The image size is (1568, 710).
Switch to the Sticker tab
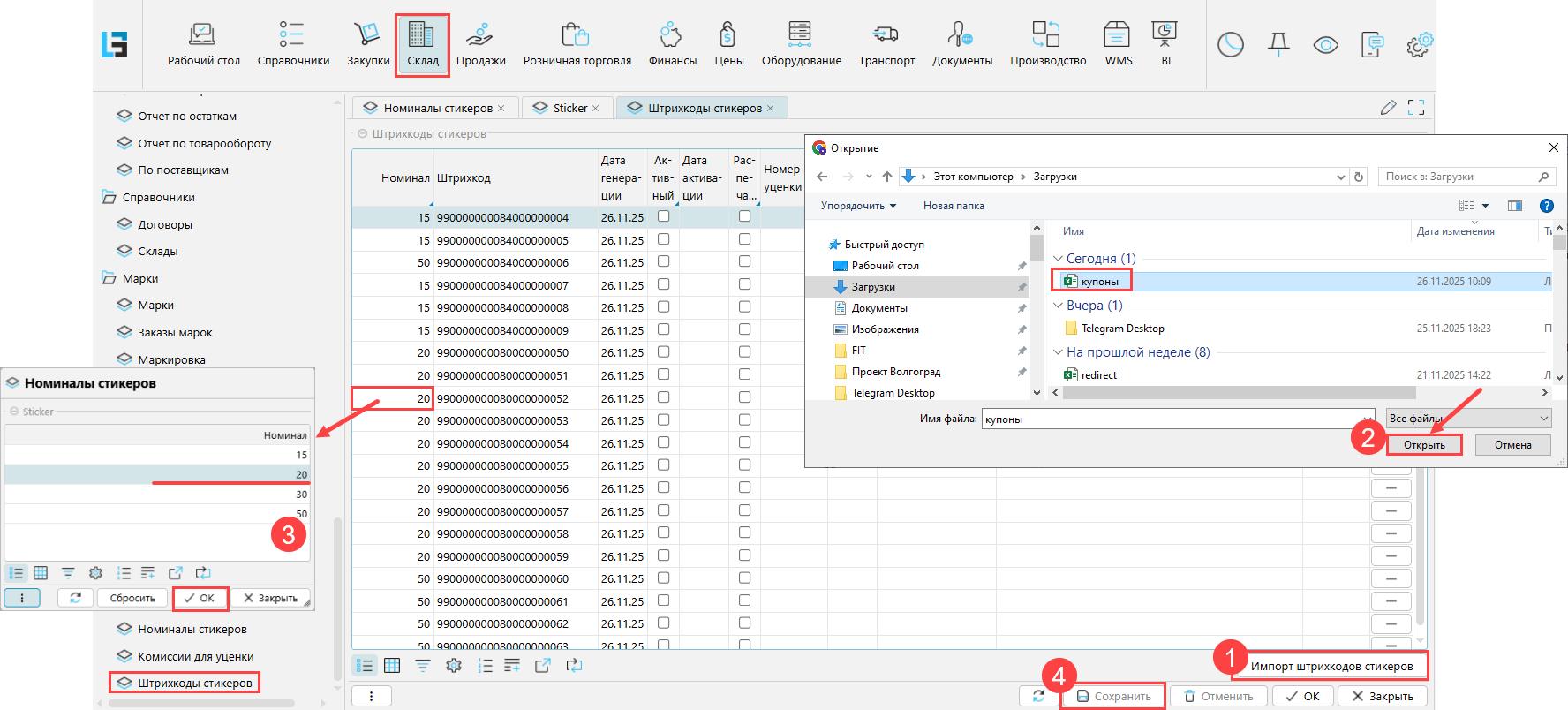[x=569, y=109]
